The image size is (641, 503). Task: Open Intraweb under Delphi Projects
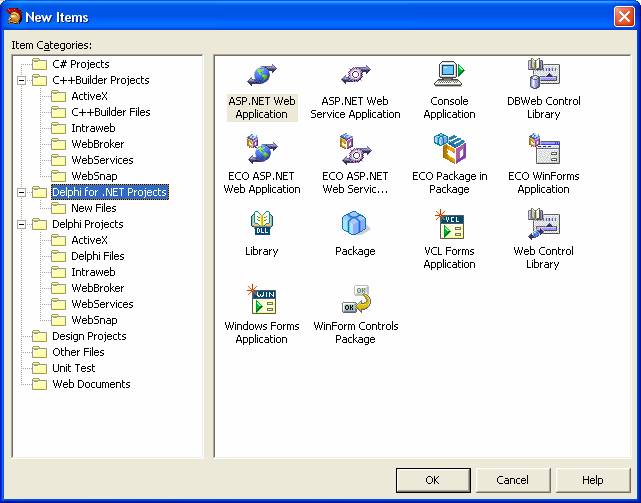click(x=93, y=272)
